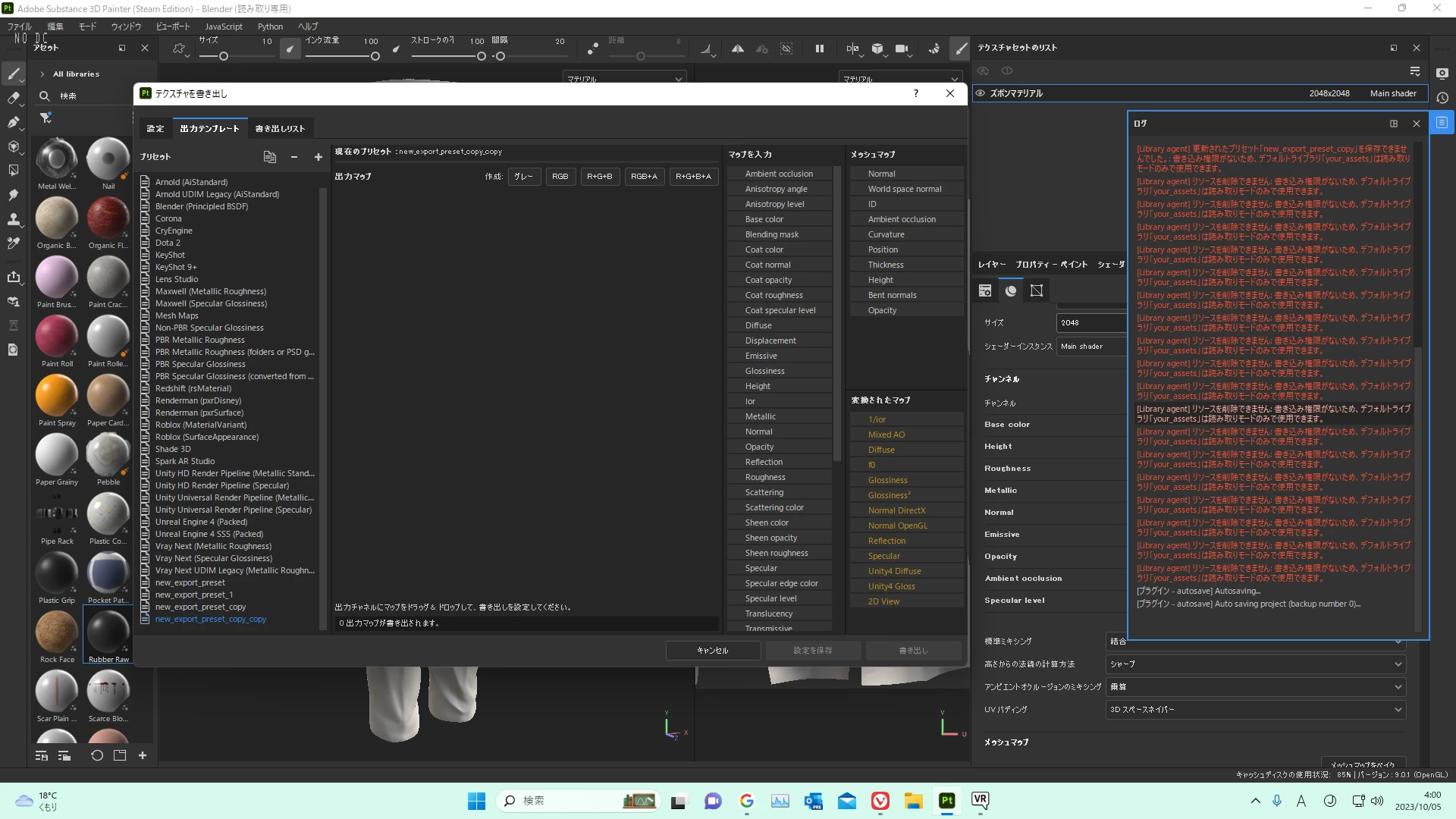Open the UV パディング dropdown
Image resolution: width=1456 pixels, height=819 pixels.
[x=1255, y=710]
